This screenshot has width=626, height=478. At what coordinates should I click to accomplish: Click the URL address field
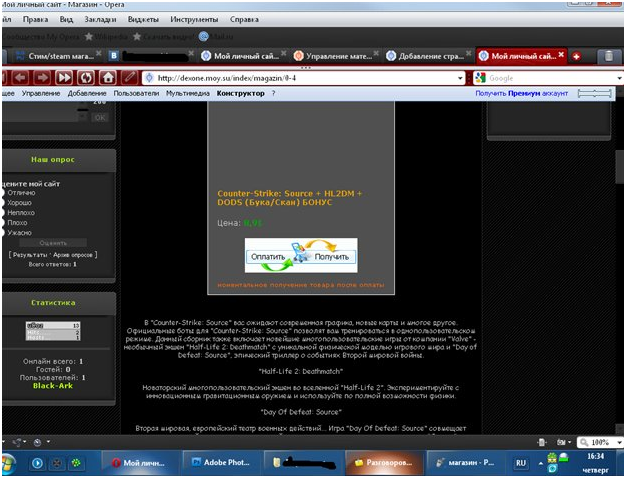(305, 78)
